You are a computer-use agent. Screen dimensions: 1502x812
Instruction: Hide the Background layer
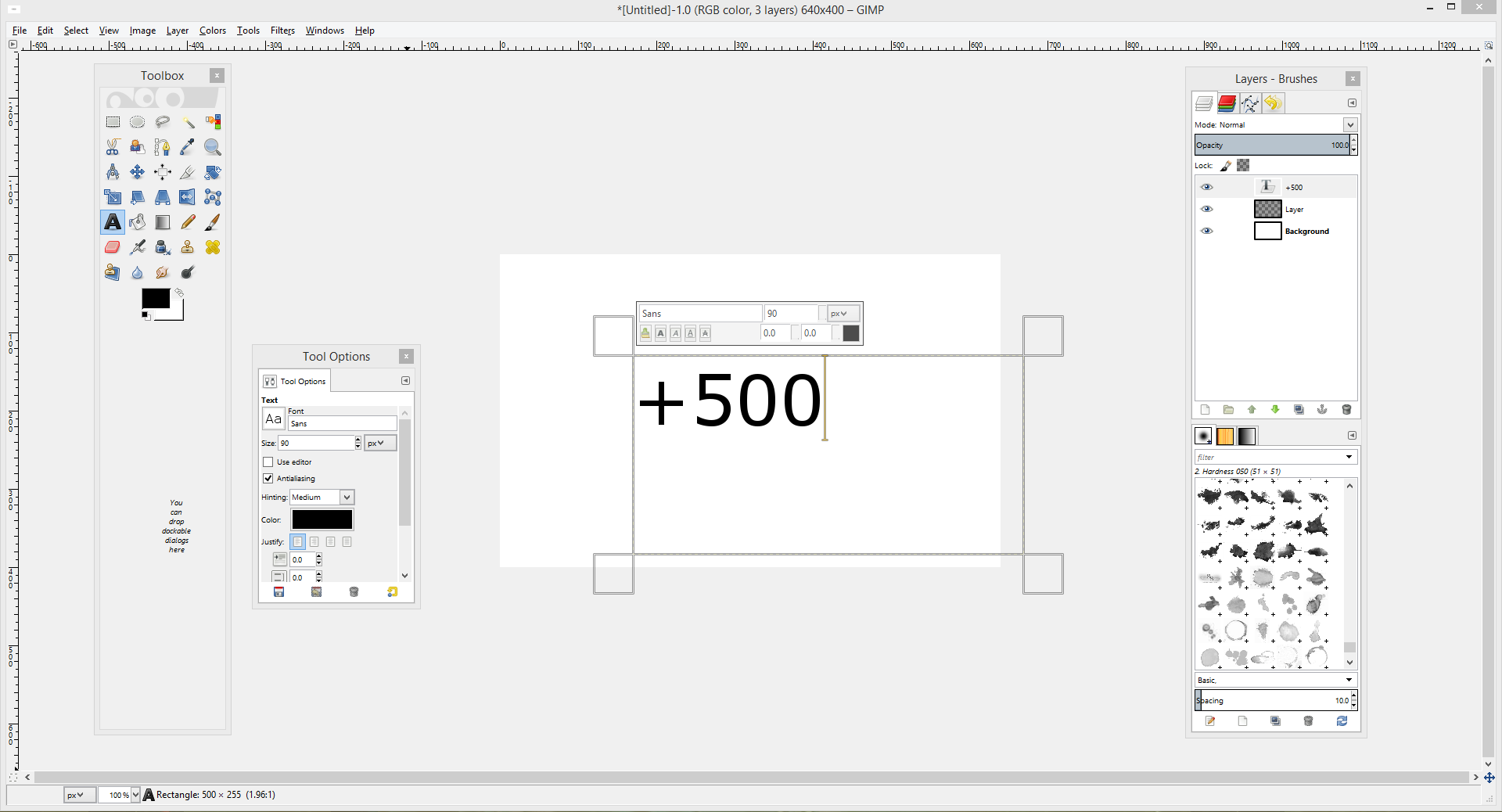(x=1207, y=231)
